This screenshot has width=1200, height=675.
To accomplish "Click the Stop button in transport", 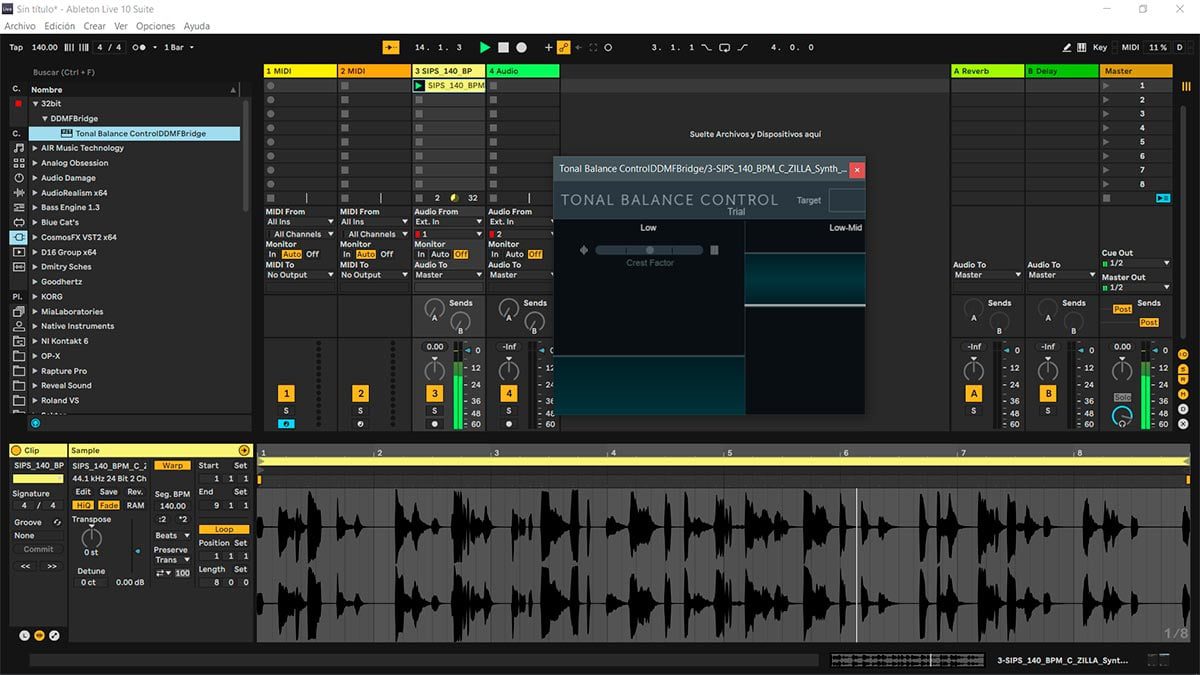I will click(x=503, y=47).
